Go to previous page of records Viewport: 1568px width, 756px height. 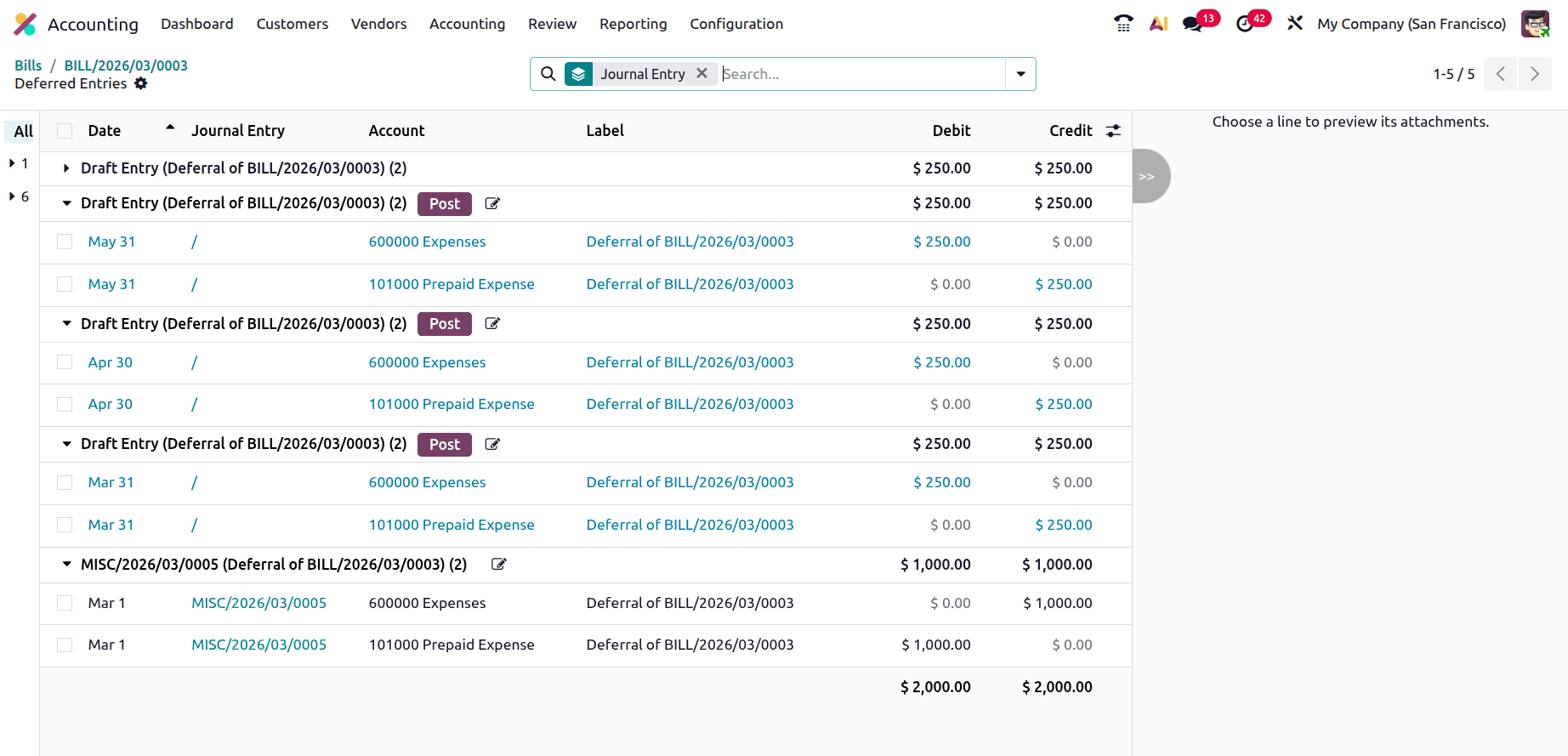1501,74
